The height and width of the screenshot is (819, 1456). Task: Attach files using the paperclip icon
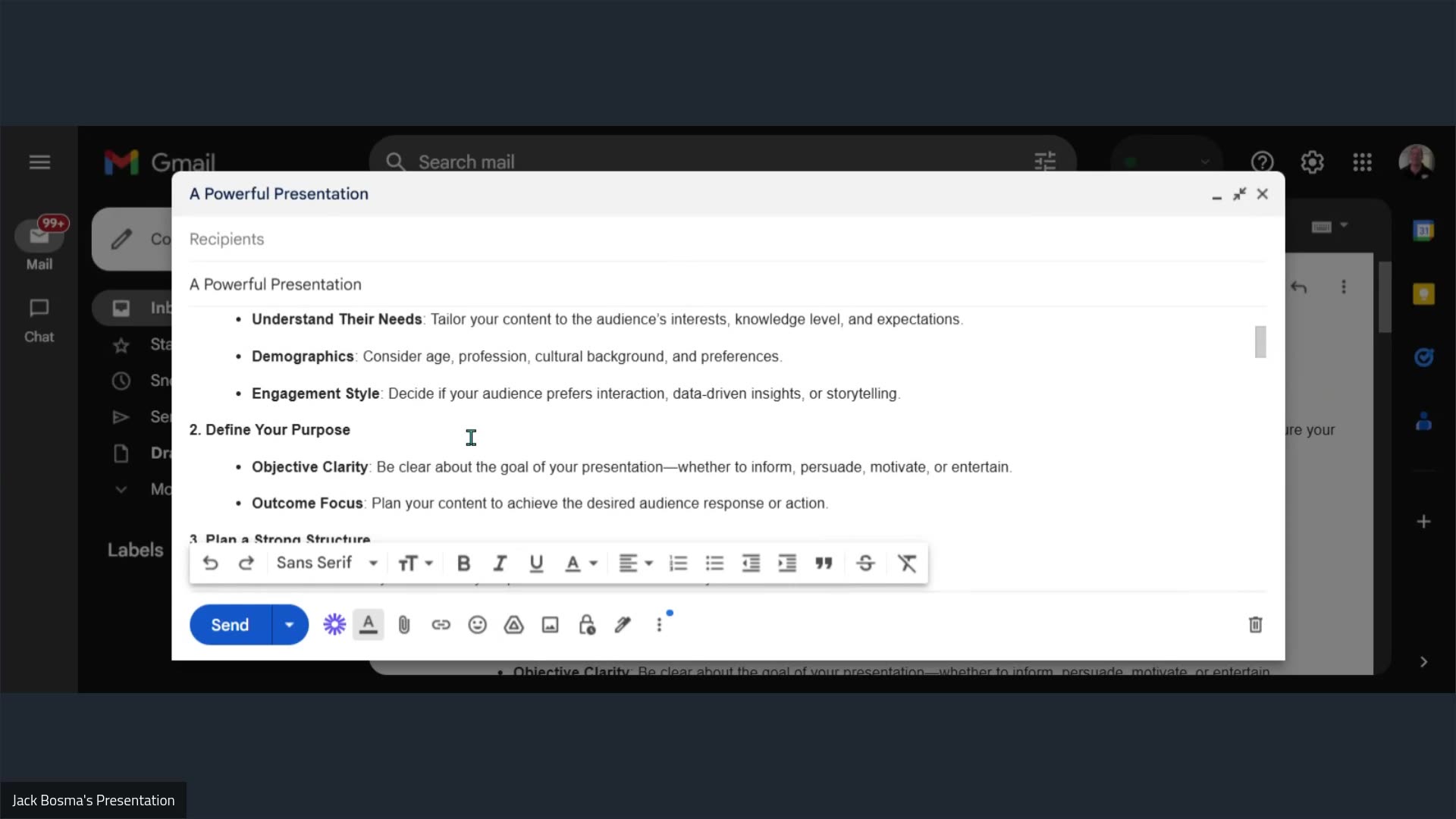404,625
